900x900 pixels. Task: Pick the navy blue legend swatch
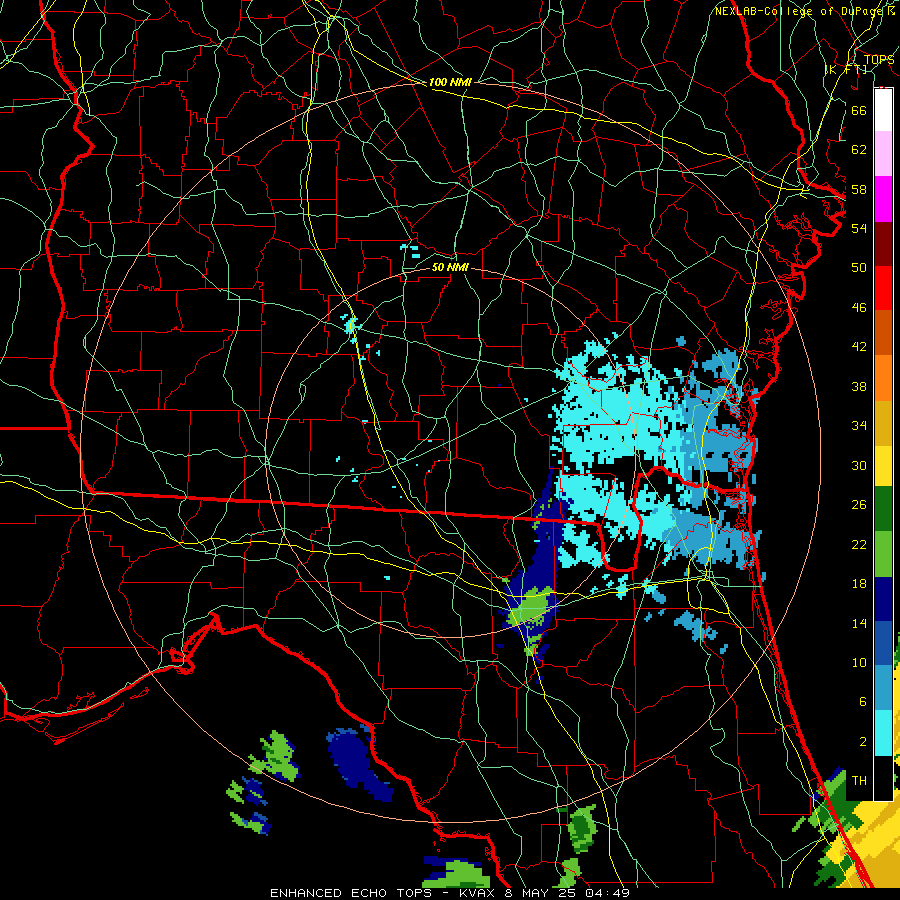pyautogui.click(x=883, y=599)
